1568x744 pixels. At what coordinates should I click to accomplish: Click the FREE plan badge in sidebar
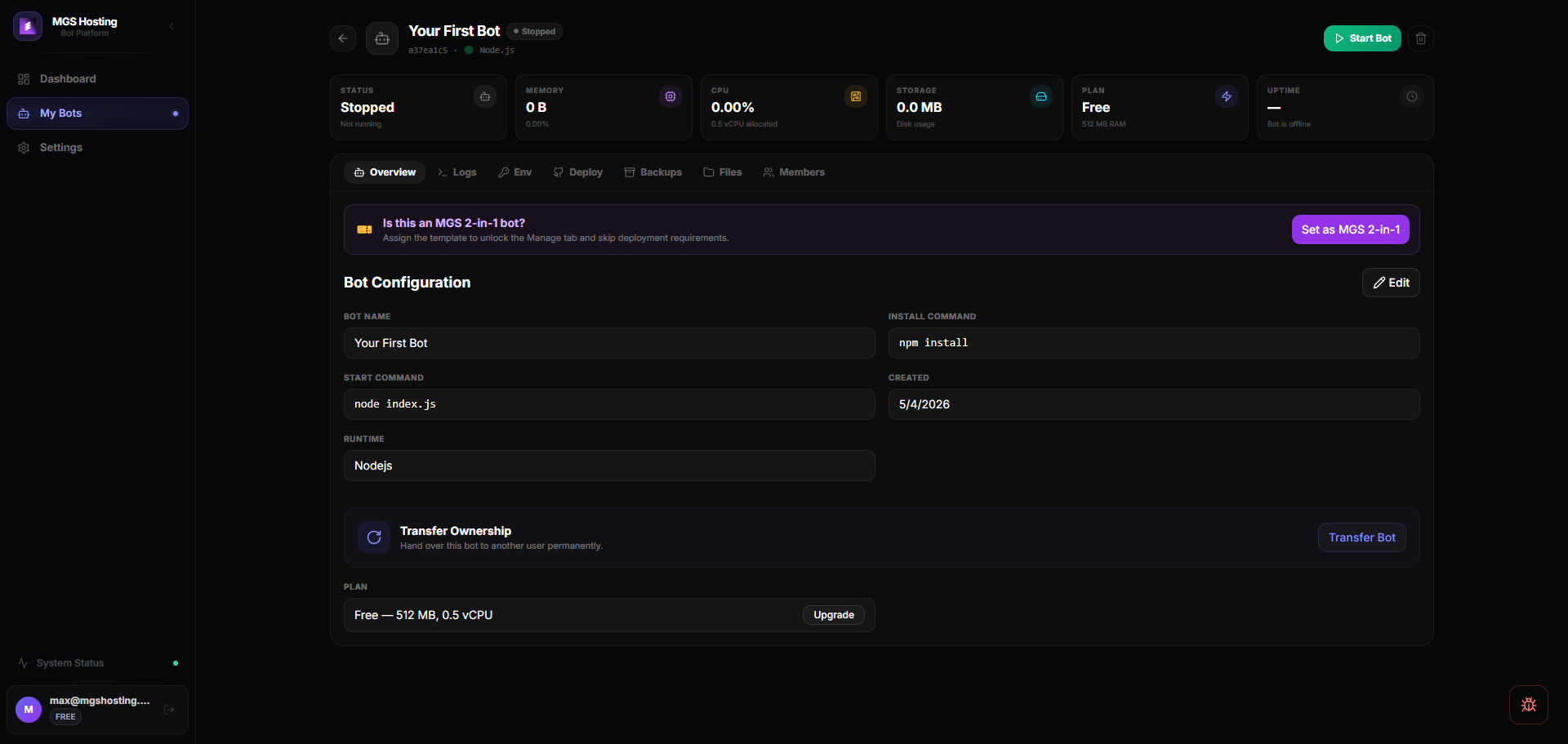(x=65, y=717)
